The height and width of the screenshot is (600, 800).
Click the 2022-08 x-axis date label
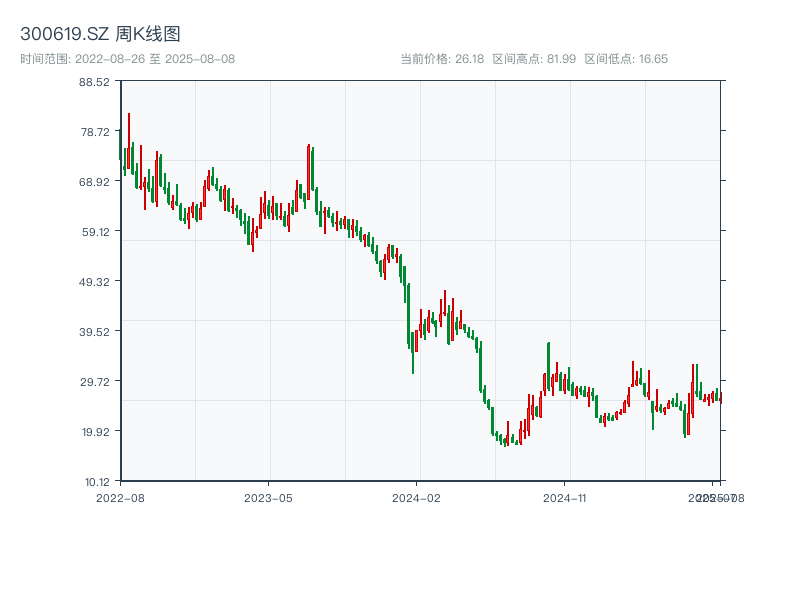coord(120,497)
